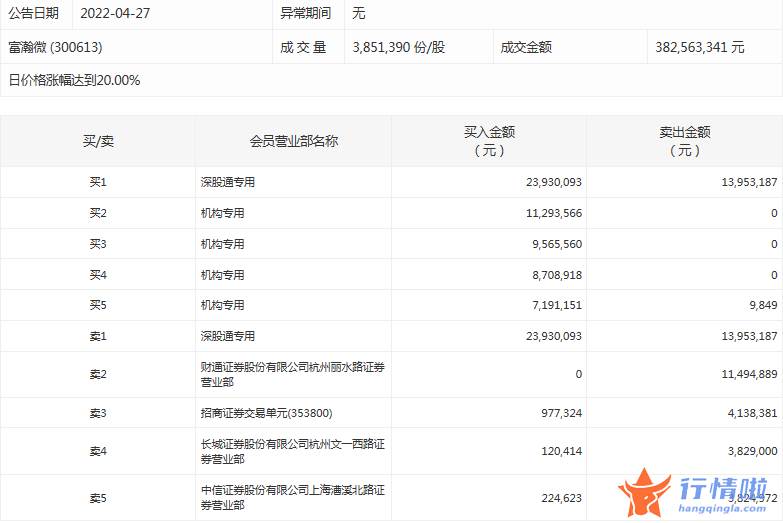Image resolution: width=783 pixels, height=523 pixels.
Task: Click 深股通专用 in the 买1 row
Action: pyautogui.click(x=228, y=182)
